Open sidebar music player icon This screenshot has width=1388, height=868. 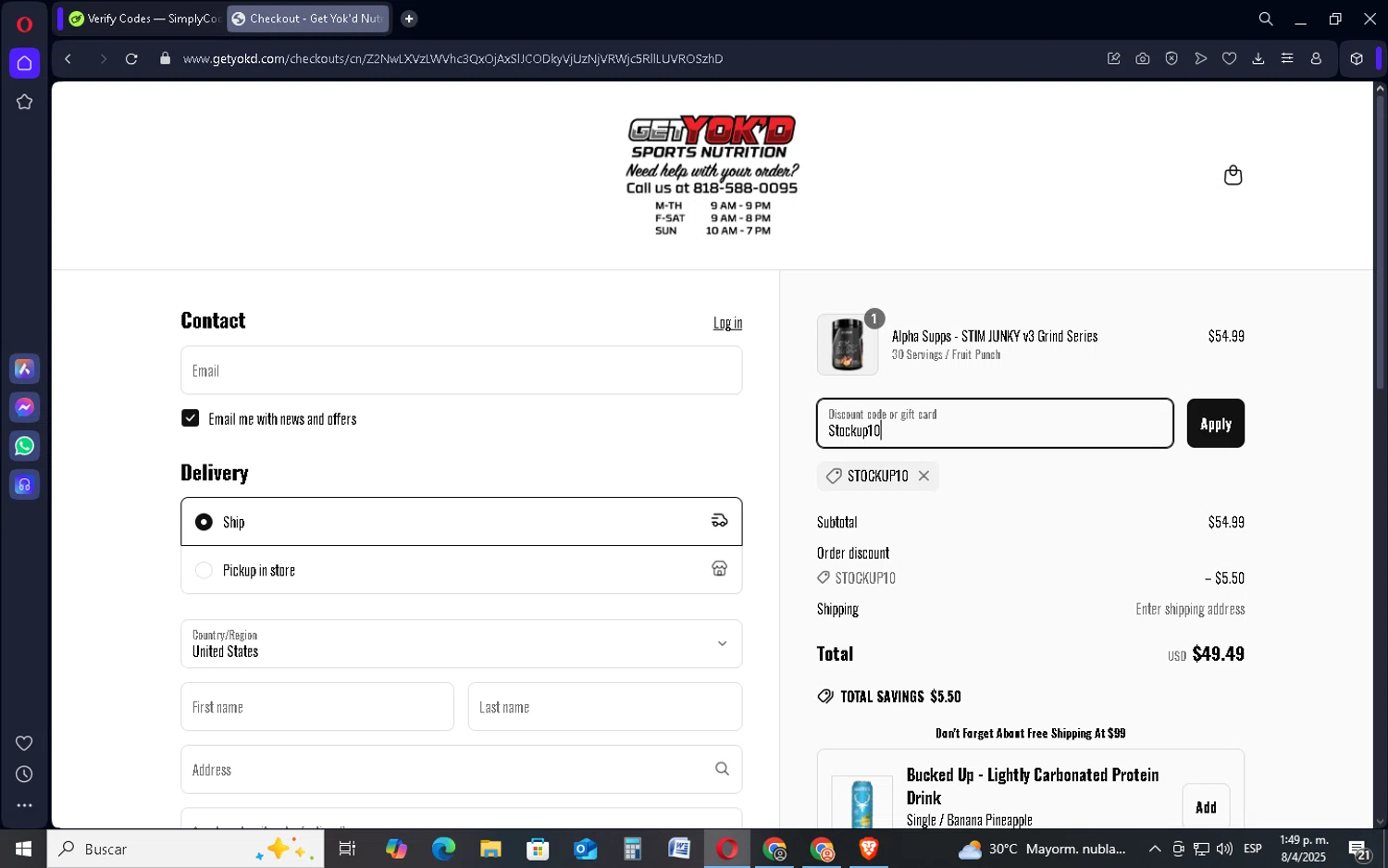(x=24, y=485)
